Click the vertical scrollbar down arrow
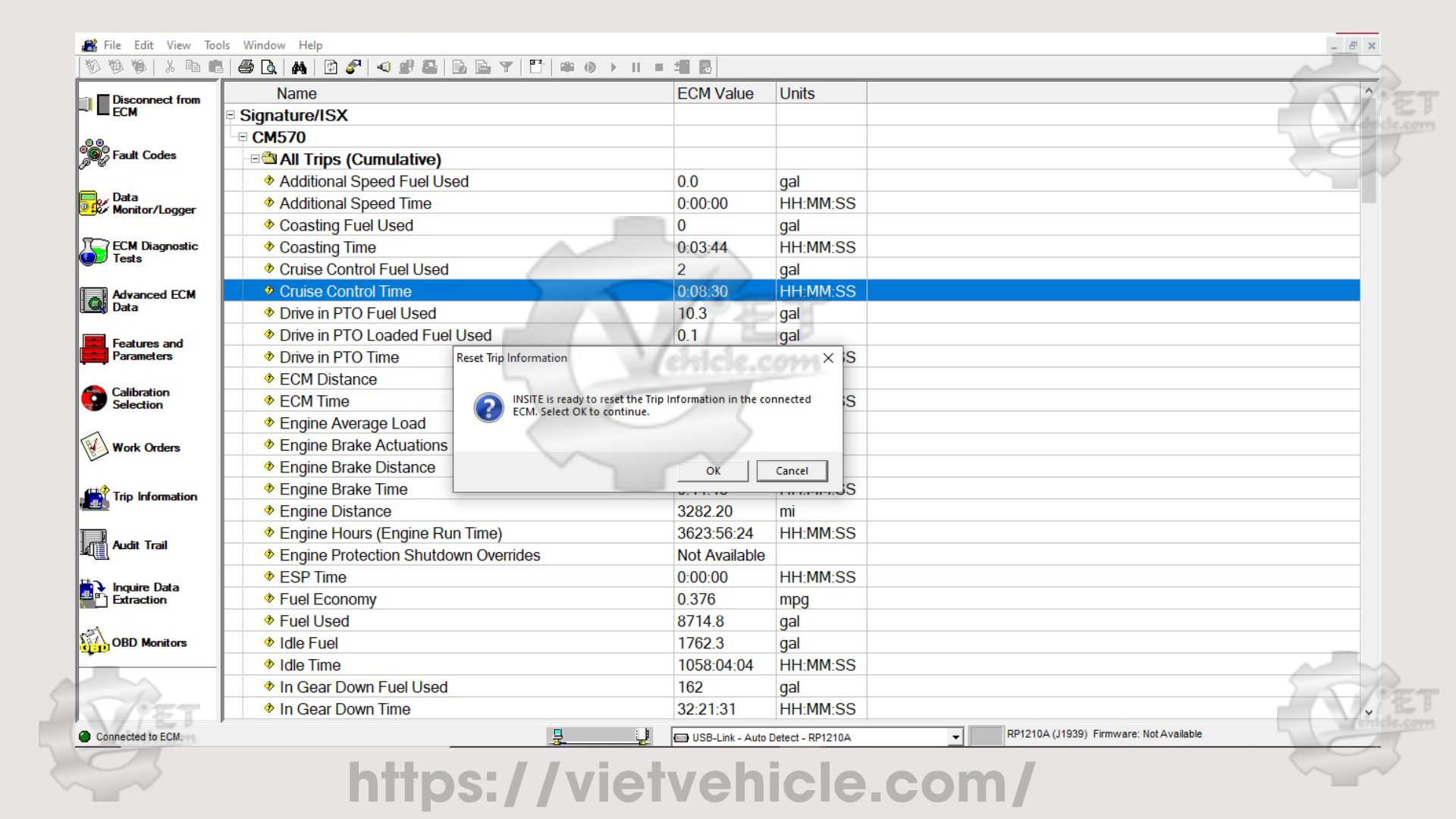This screenshot has height=819, width=1456. pyautogui.click(x=1369, y=712)
